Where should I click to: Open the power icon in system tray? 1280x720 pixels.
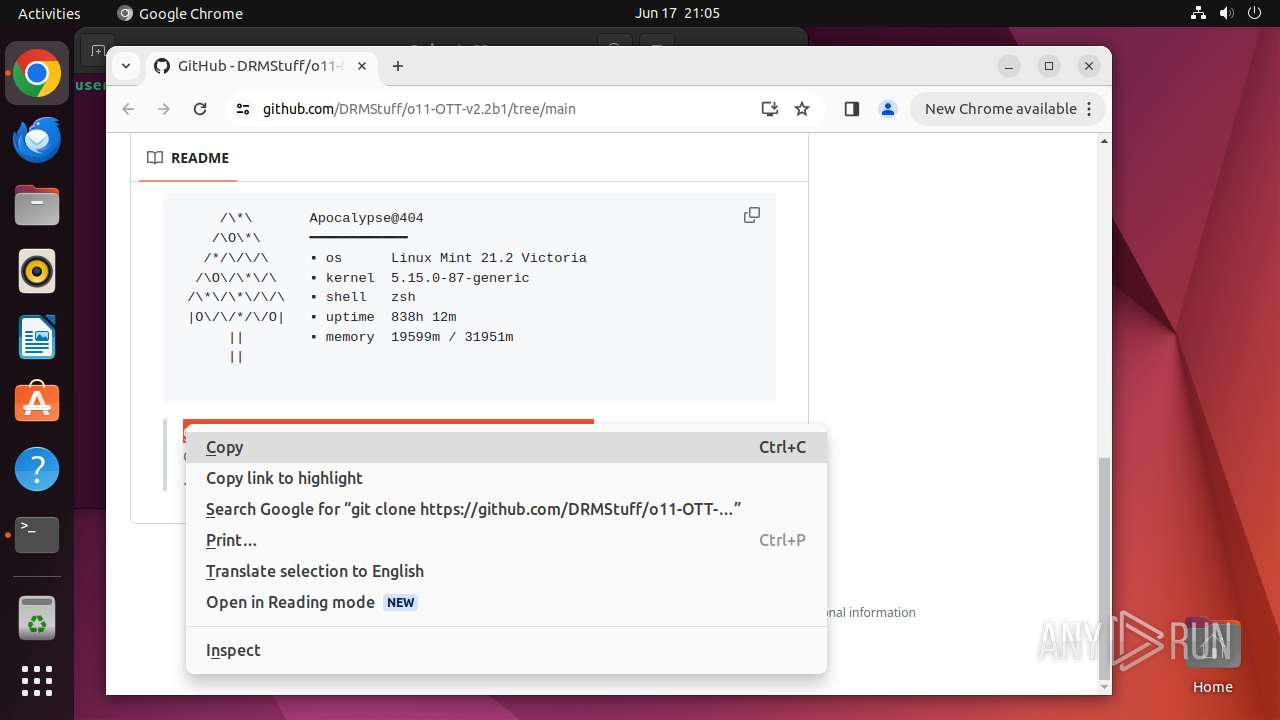tap(1255, 13)
